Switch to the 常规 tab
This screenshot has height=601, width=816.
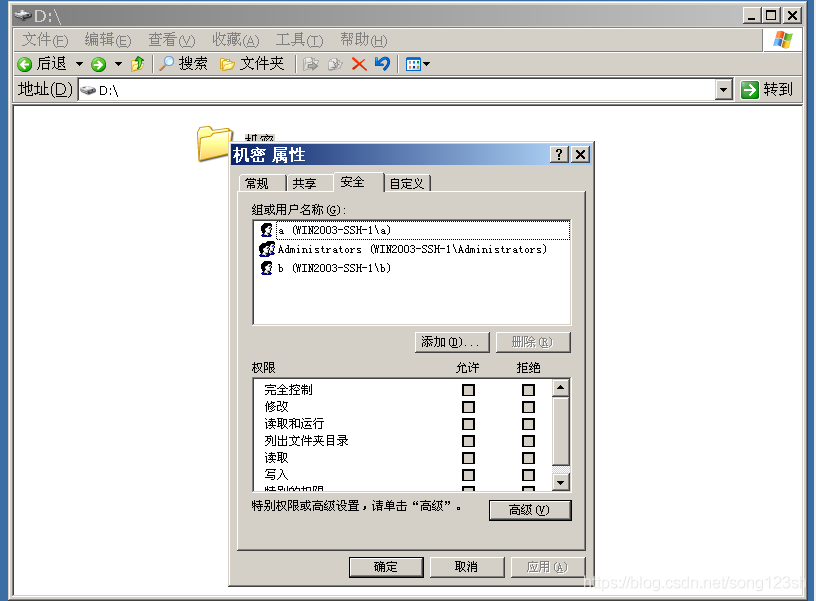(x=262, y=183)
